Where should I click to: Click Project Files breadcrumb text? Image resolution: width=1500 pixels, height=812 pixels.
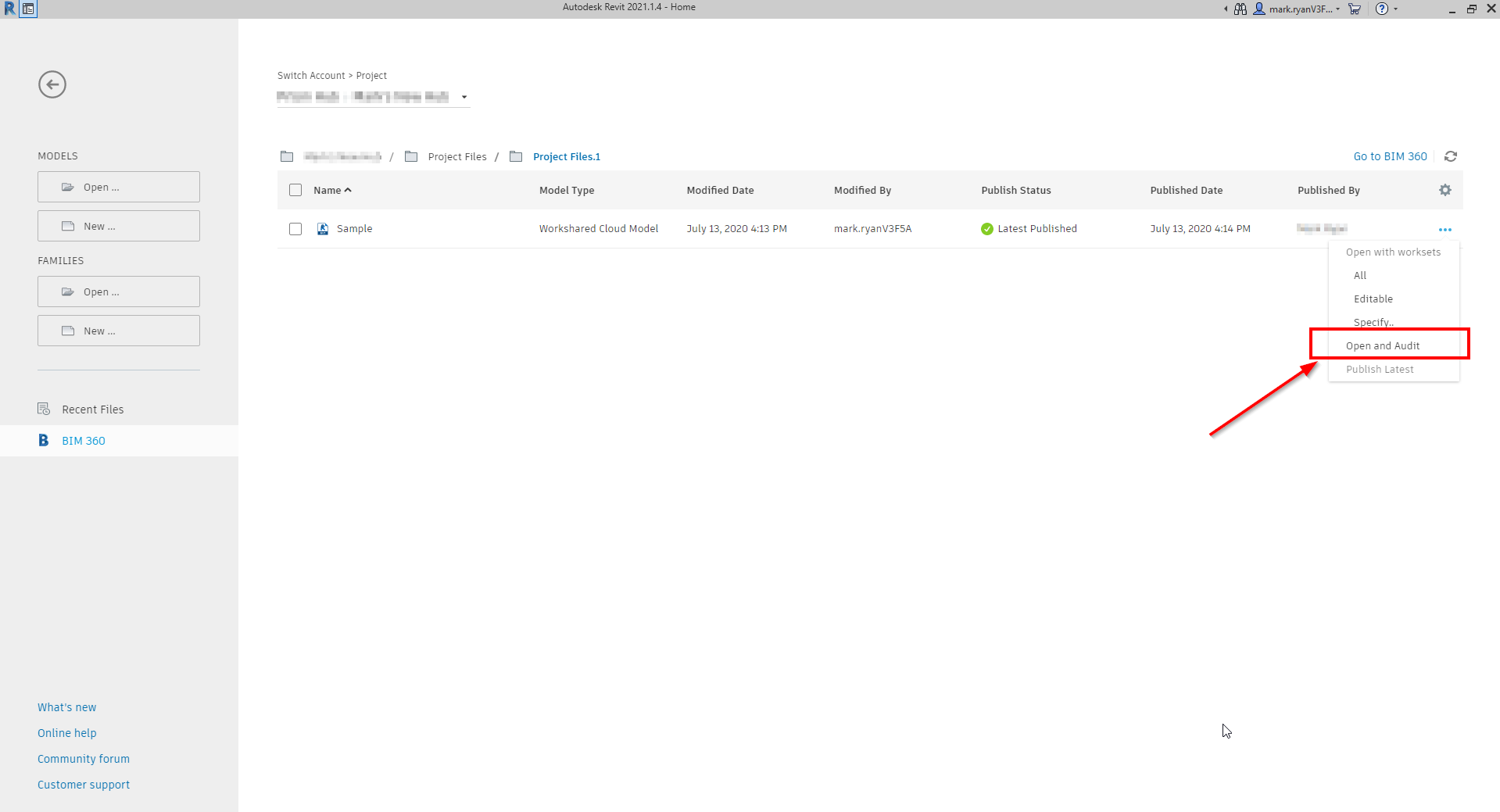click(457, 156)
